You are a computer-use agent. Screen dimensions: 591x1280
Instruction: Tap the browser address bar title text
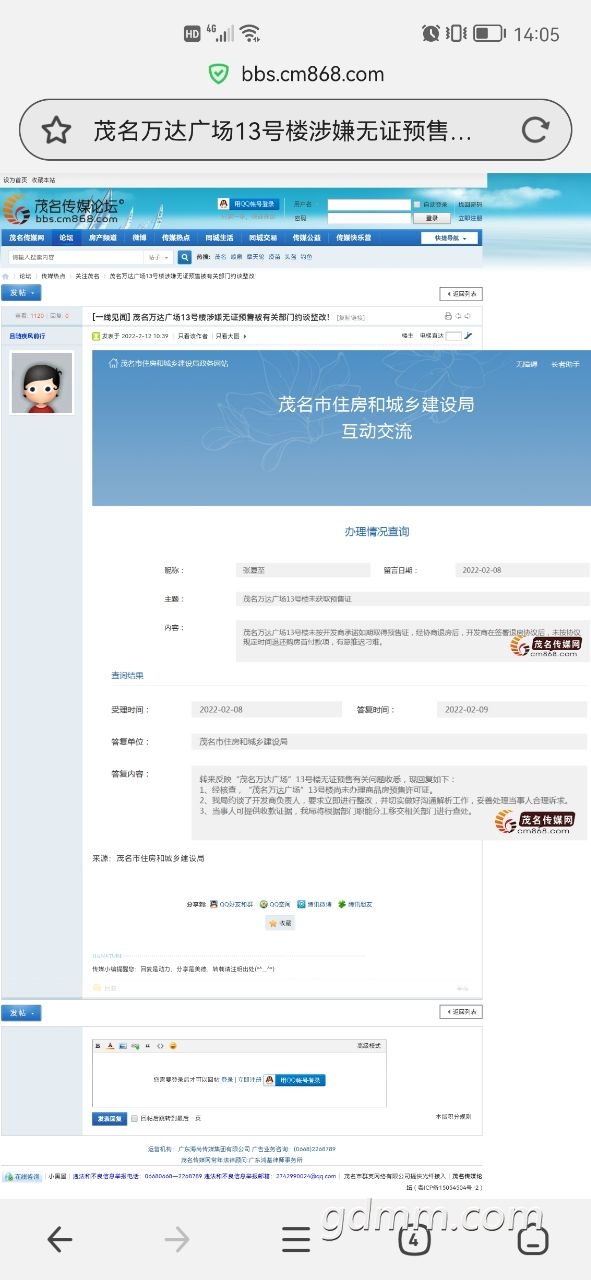tap(281, 130)
